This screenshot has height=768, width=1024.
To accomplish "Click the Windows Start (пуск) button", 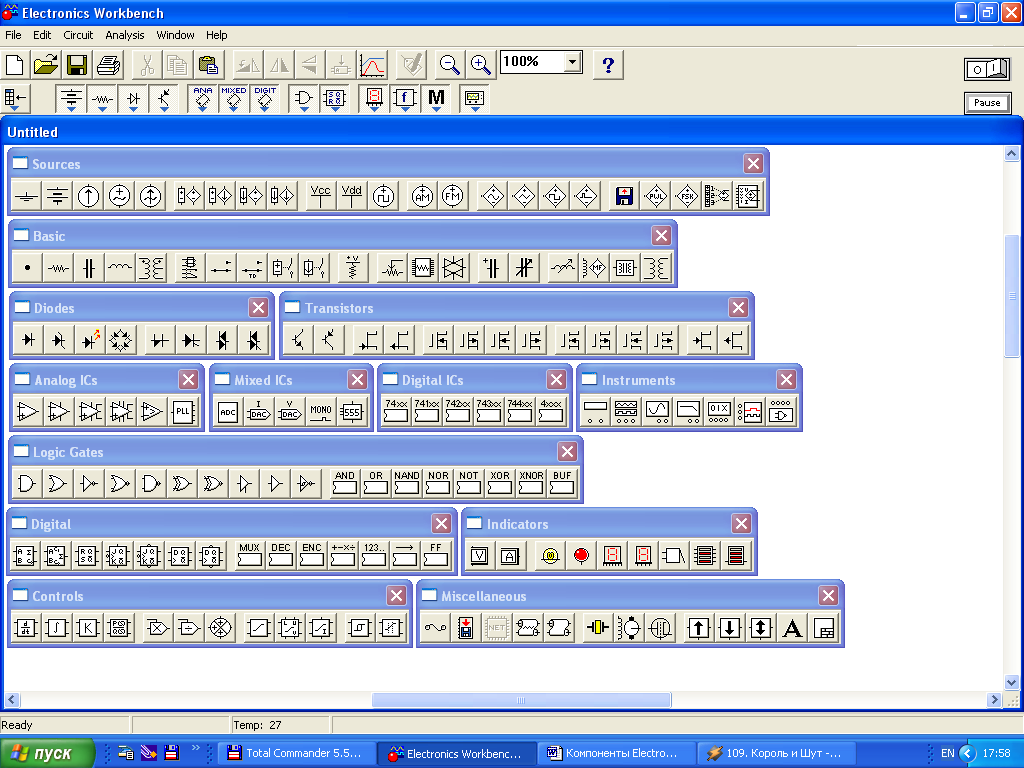I will (48, 753).
